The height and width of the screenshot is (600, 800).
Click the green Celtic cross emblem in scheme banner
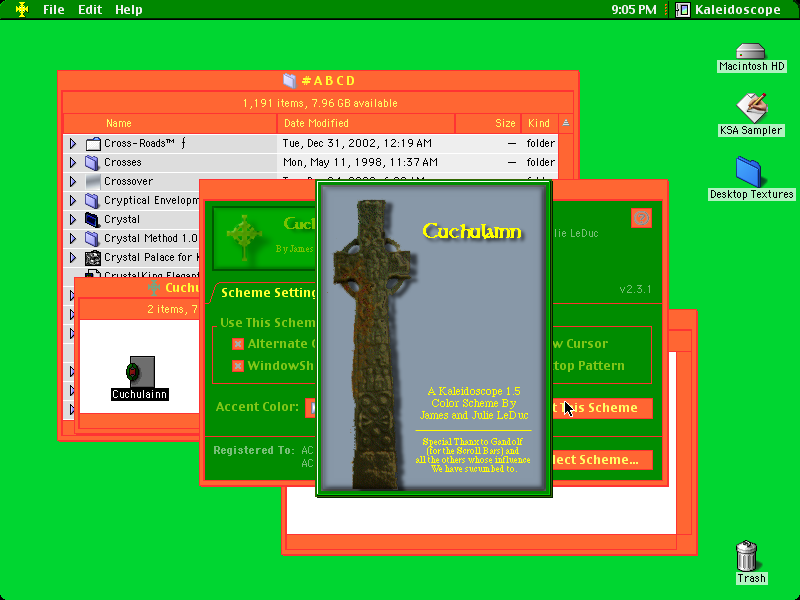[245, 238]
